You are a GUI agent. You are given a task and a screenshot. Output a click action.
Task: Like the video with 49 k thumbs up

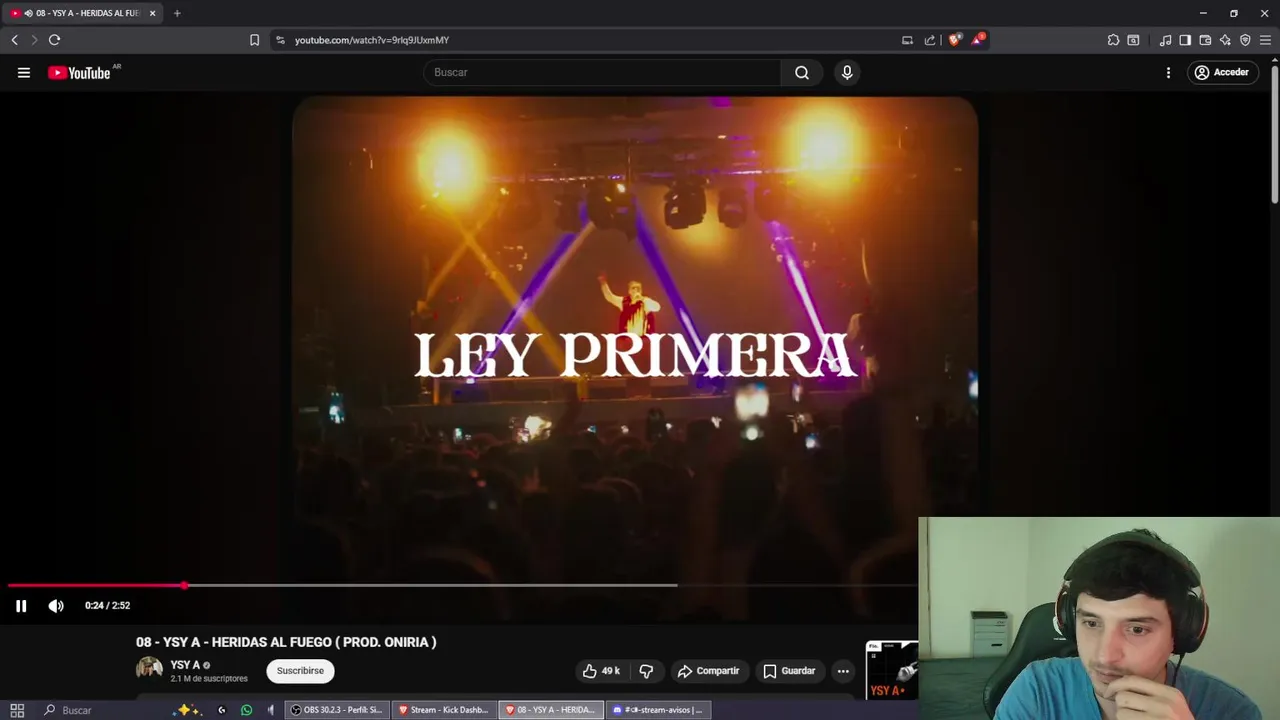(601, 671)
